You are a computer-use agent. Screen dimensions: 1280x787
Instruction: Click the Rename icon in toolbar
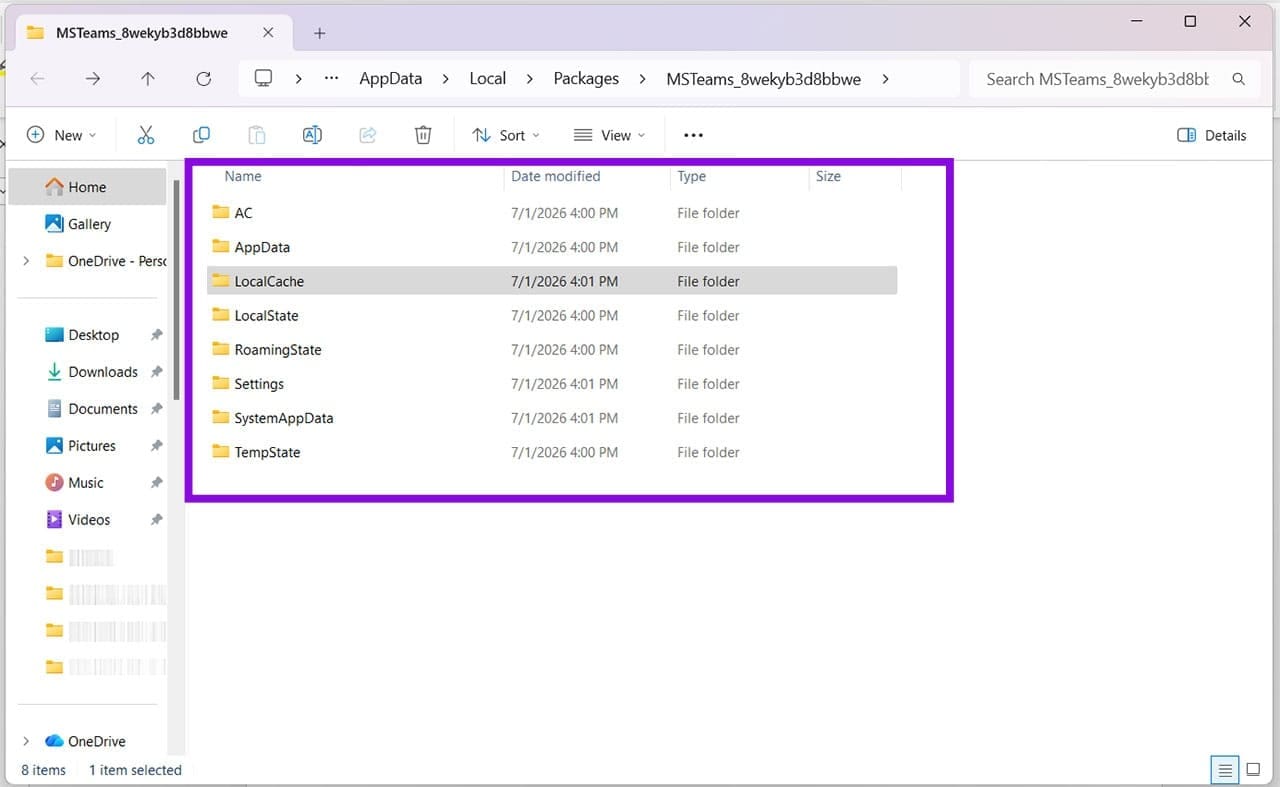[312, 135]
